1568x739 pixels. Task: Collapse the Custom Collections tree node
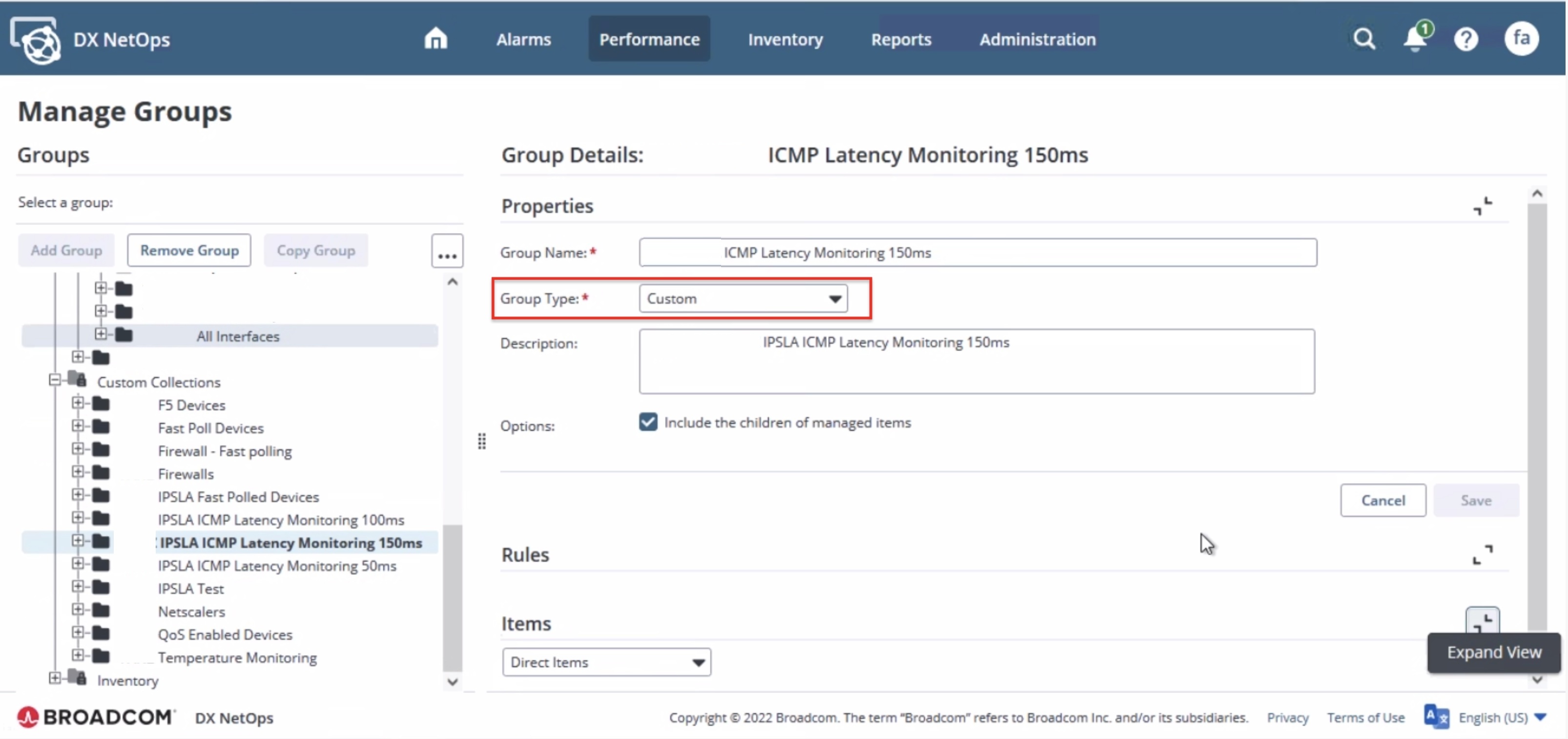55,380
